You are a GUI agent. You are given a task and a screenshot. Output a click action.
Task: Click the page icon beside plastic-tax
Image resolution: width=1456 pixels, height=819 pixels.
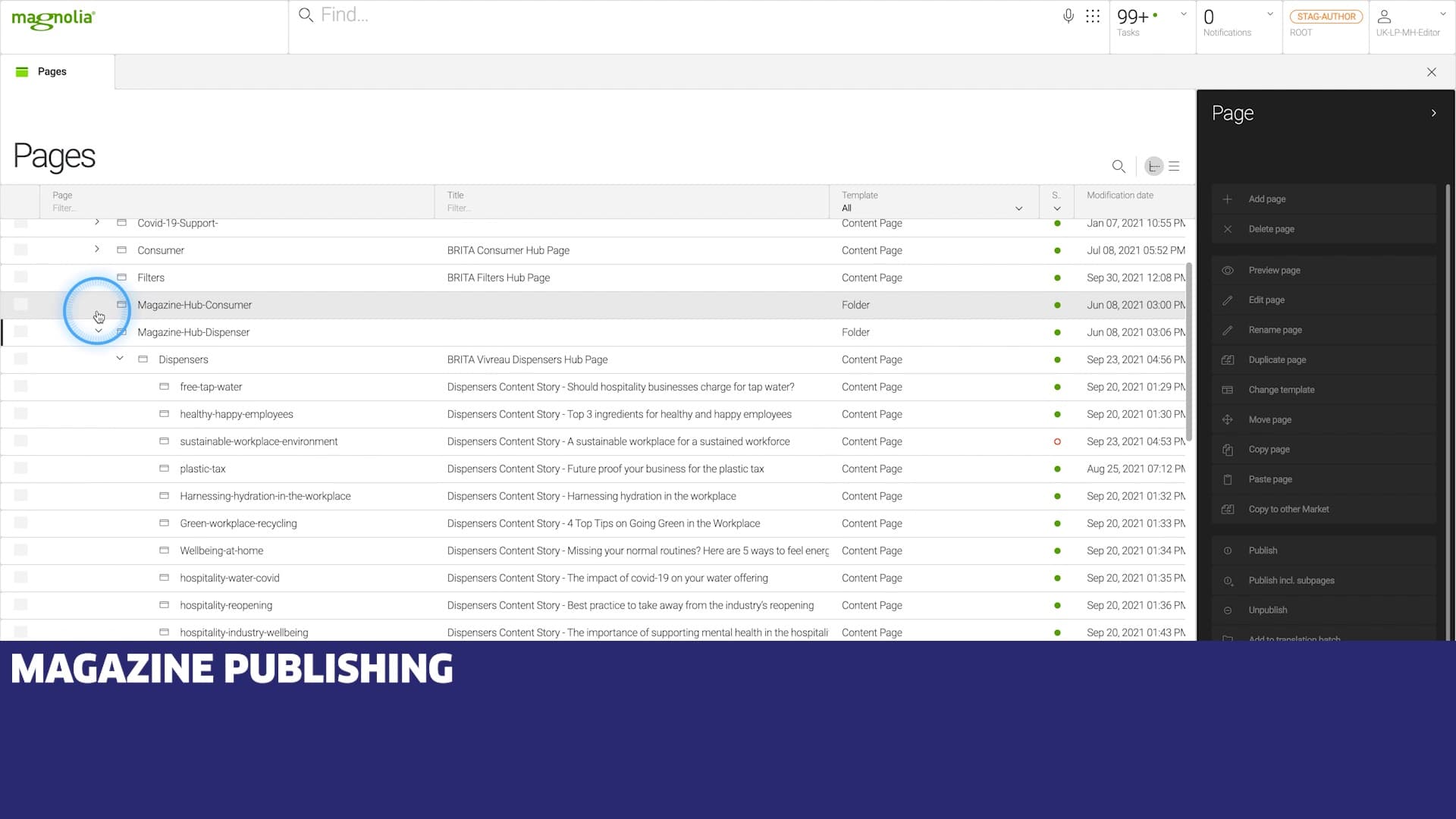click(x=164, y=469)
